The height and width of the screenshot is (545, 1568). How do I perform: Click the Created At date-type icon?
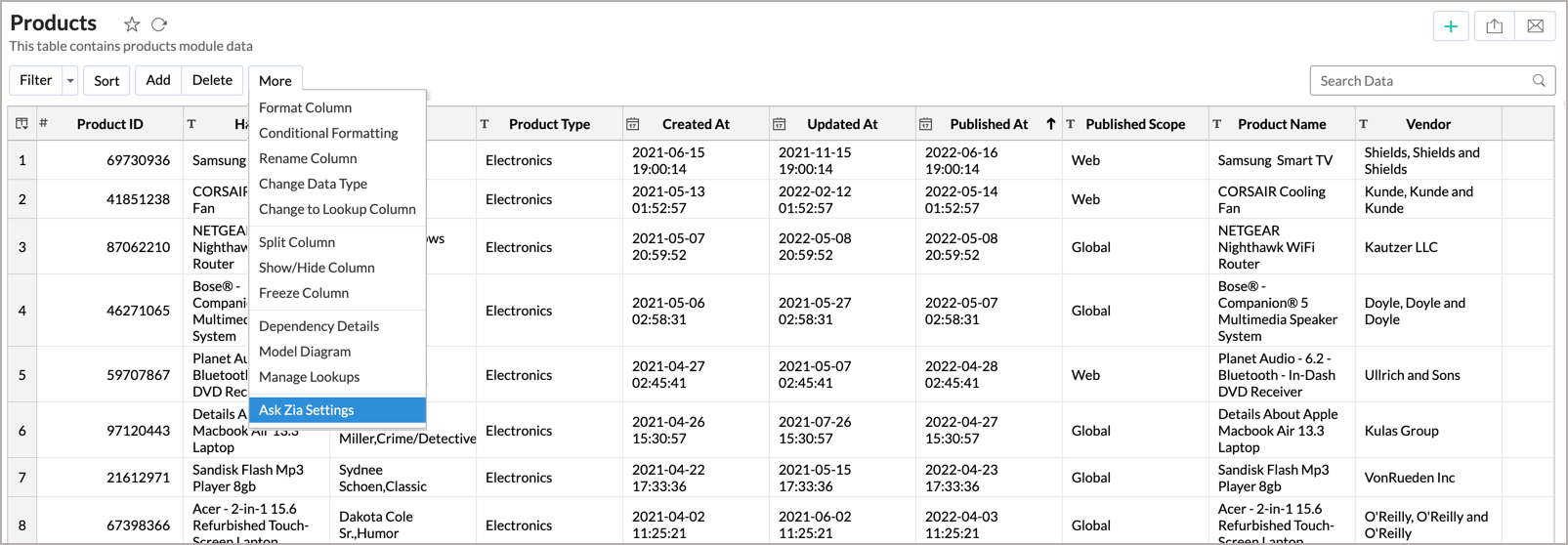click(x=633, y=124)
